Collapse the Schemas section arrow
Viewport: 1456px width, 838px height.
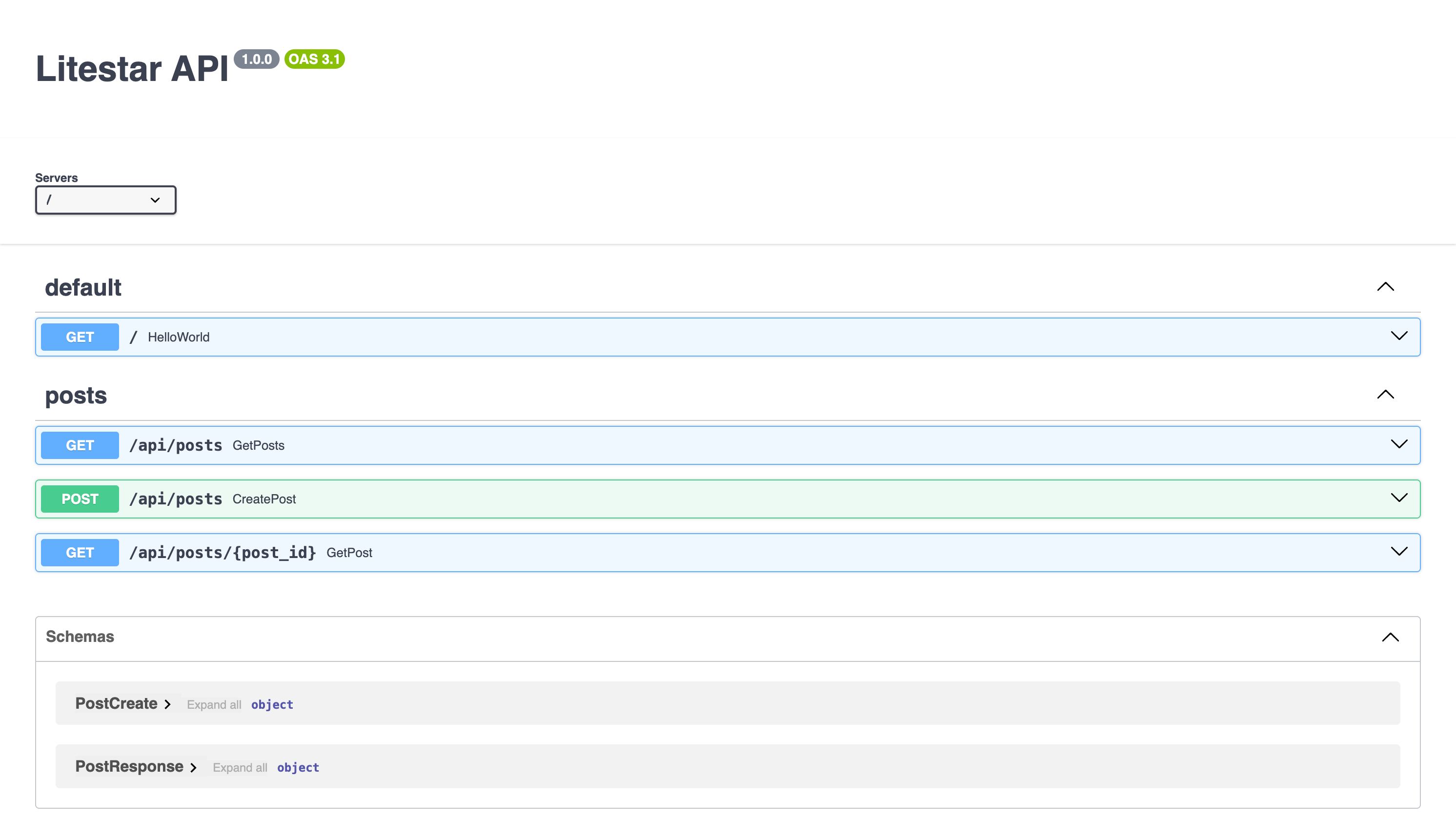coord(1390,637)
